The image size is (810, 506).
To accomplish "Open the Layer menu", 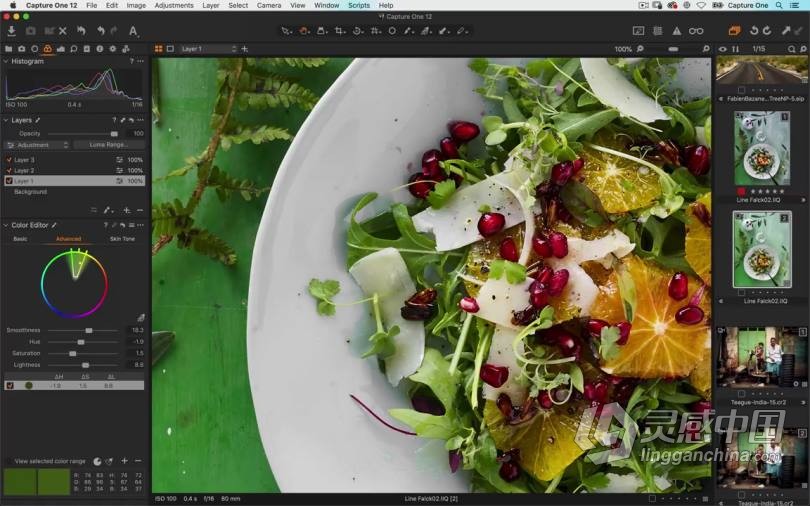I will pyautogui.click(x=210, y=5).
